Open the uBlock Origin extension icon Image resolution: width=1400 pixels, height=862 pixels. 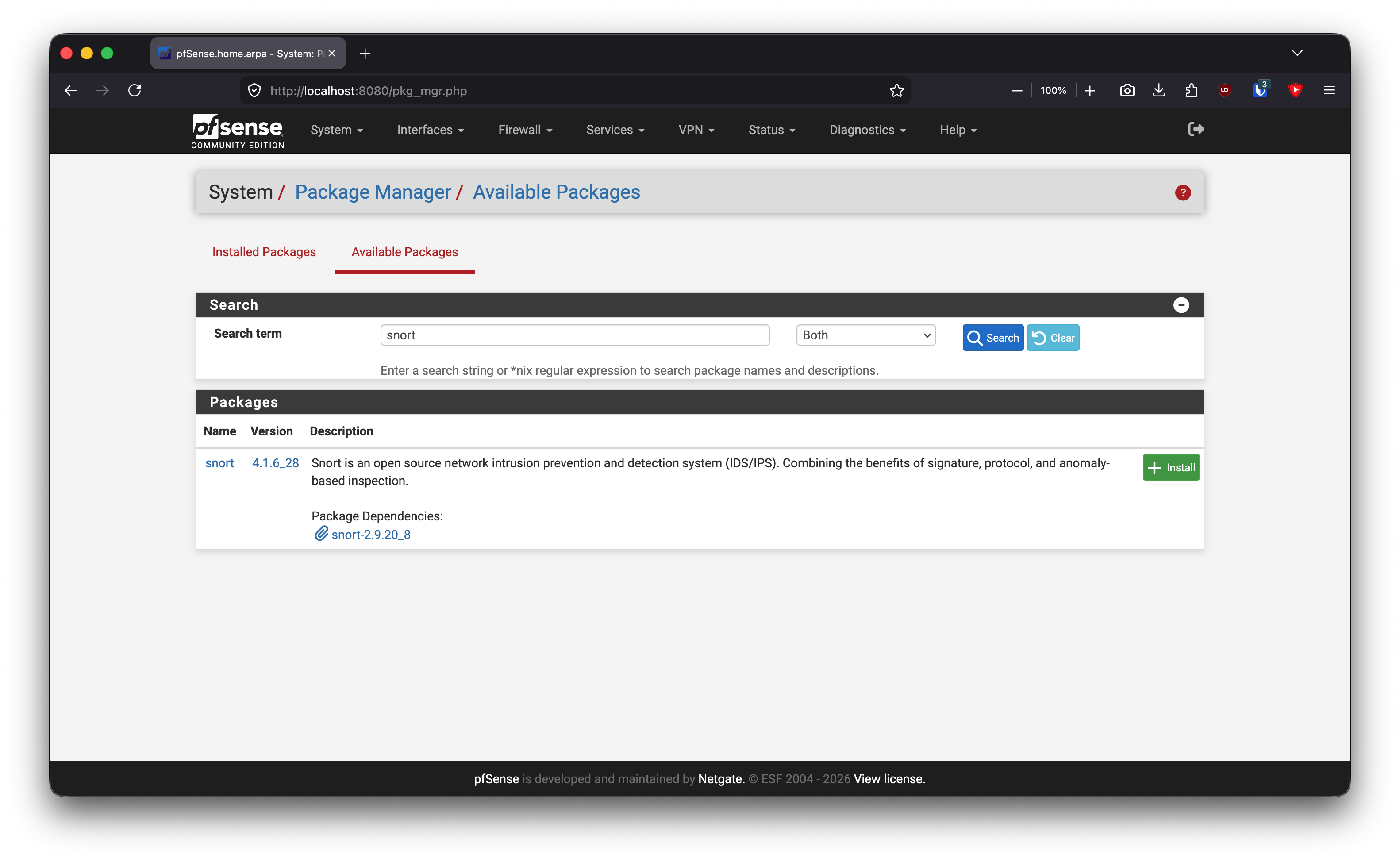(1224, 91)
